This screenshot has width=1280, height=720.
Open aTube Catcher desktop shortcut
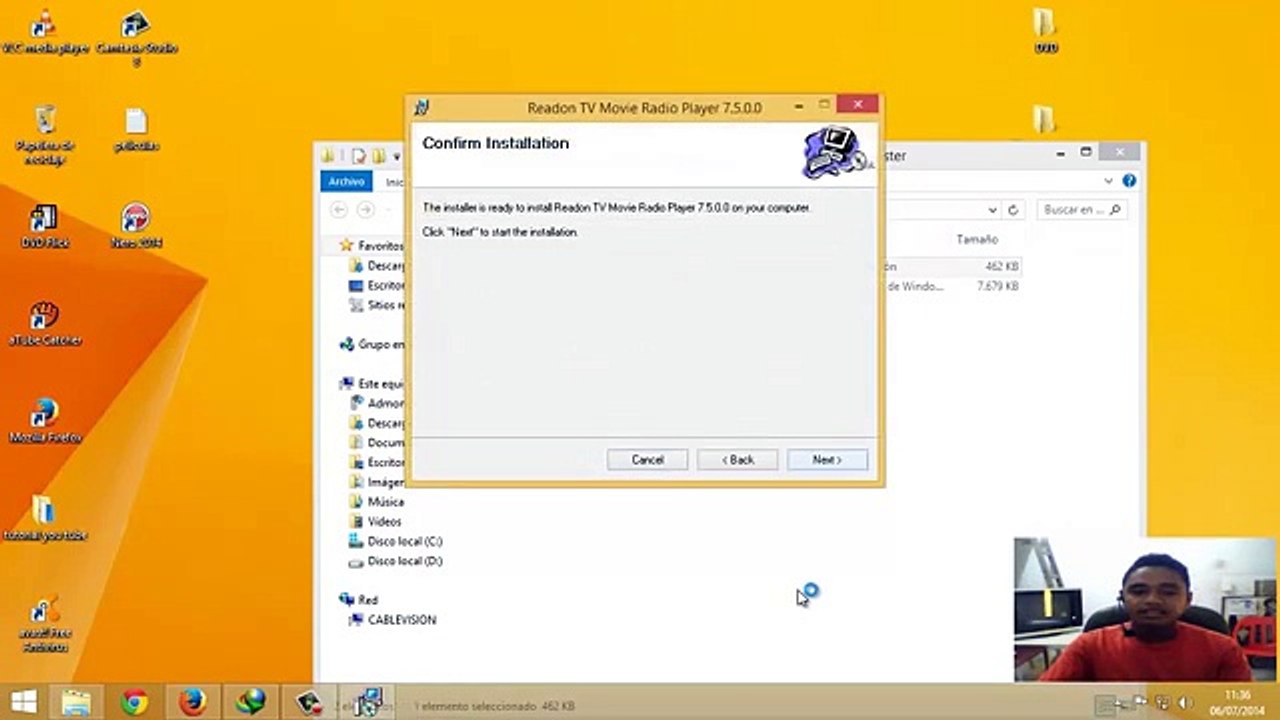pos(44,323)
